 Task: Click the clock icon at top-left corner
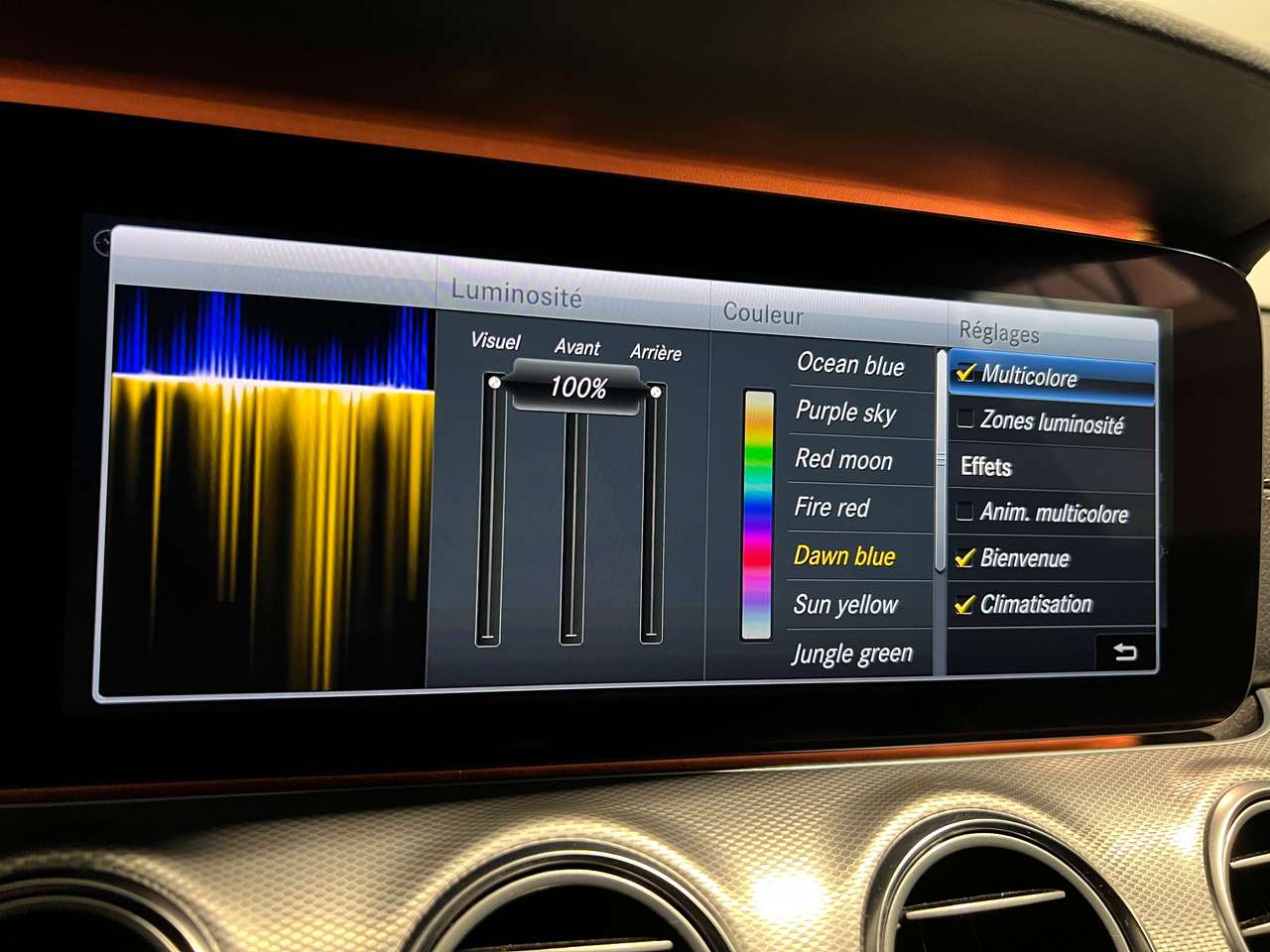pos(102,242)
